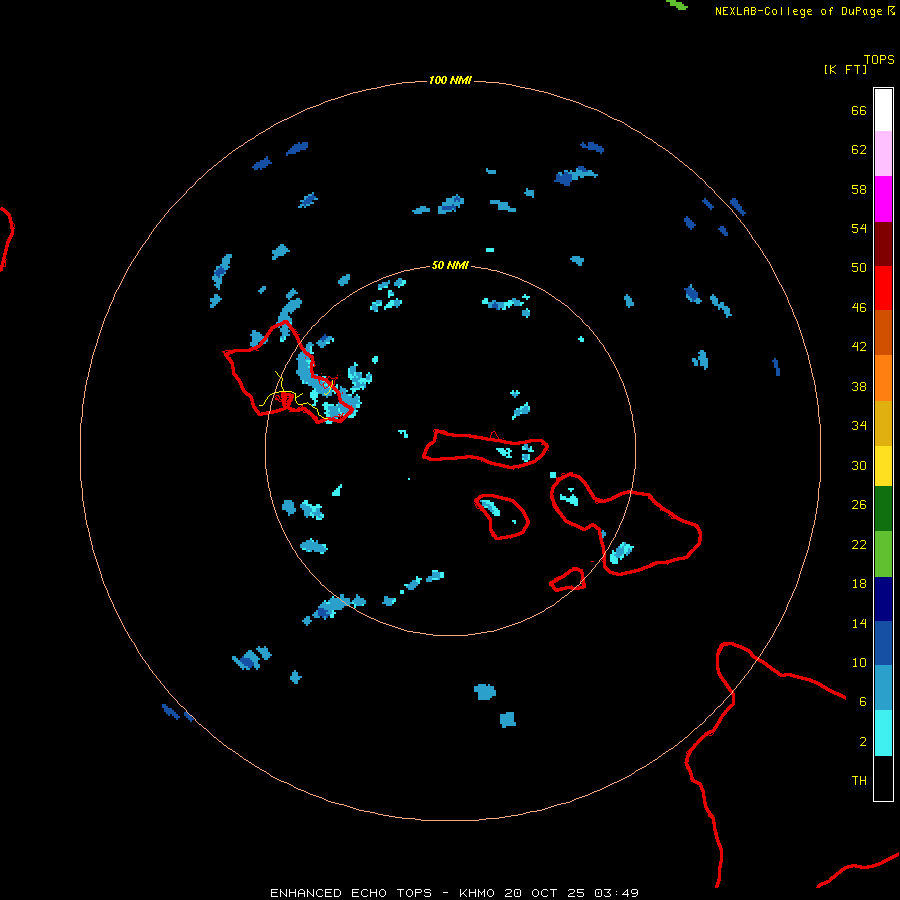
Task: Click the TH legend label
Action: [859, 780]
